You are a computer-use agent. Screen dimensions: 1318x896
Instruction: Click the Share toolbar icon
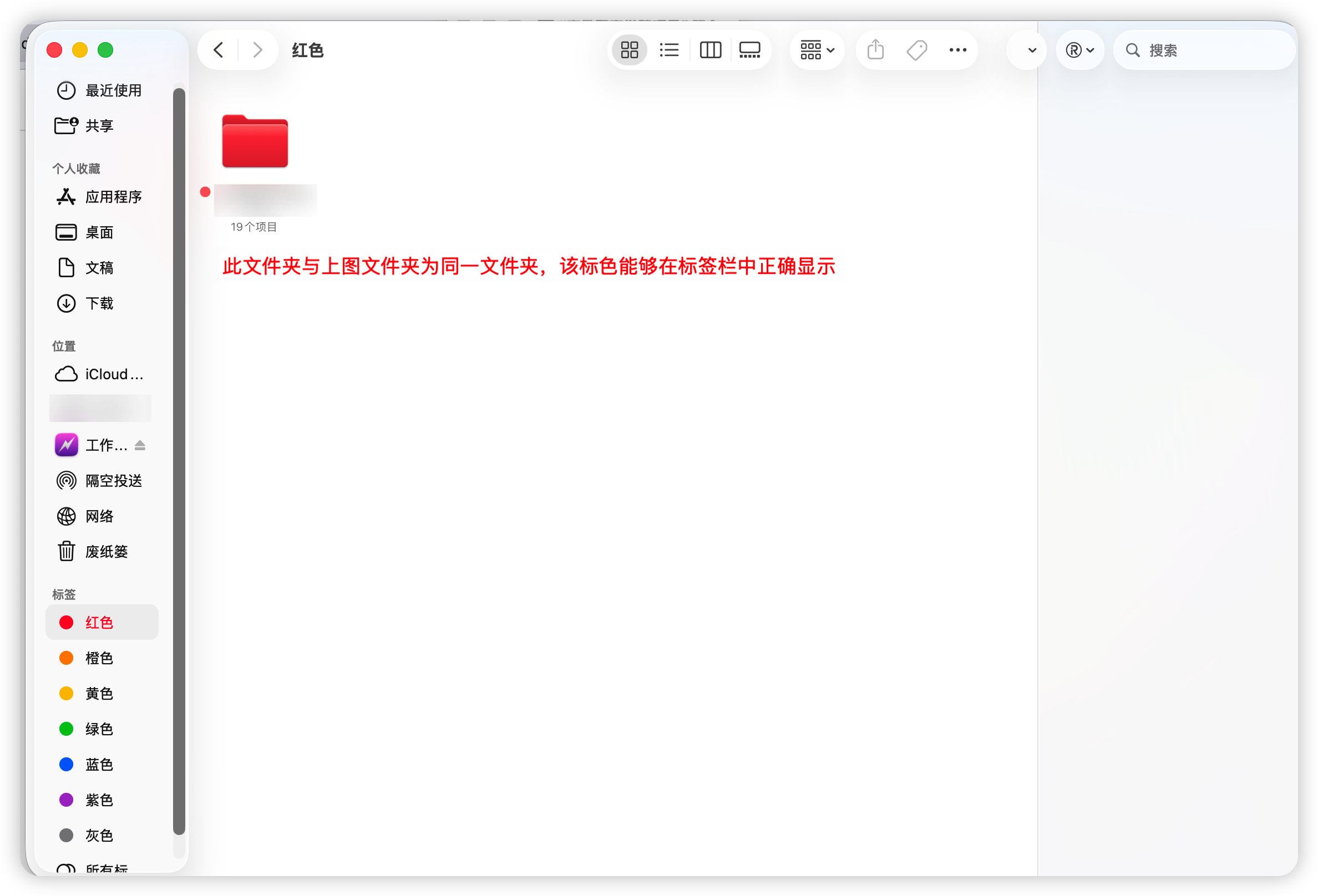(875, 50)
